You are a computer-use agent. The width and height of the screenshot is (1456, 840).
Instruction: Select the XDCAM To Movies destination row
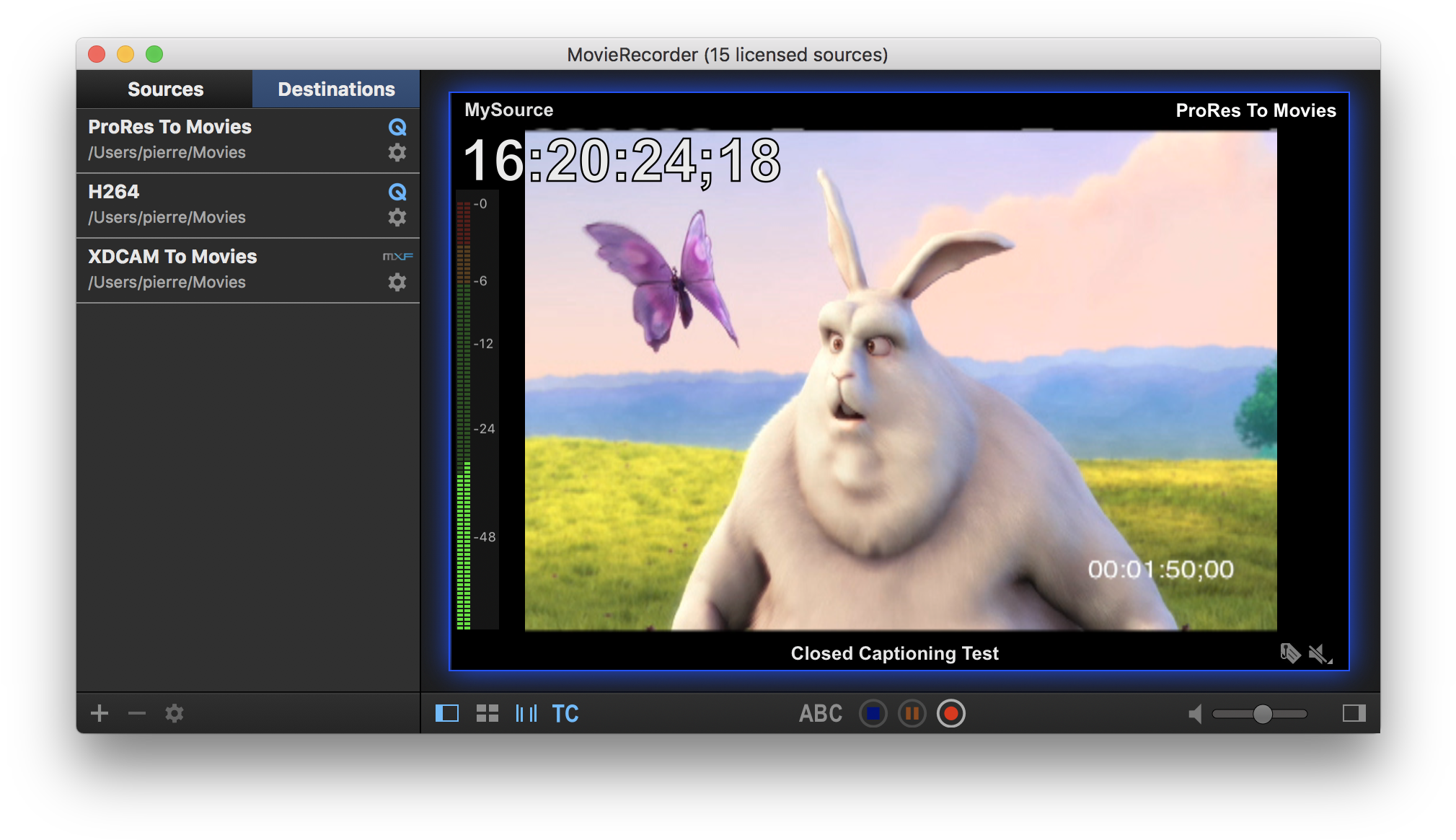tap(248, 270)
